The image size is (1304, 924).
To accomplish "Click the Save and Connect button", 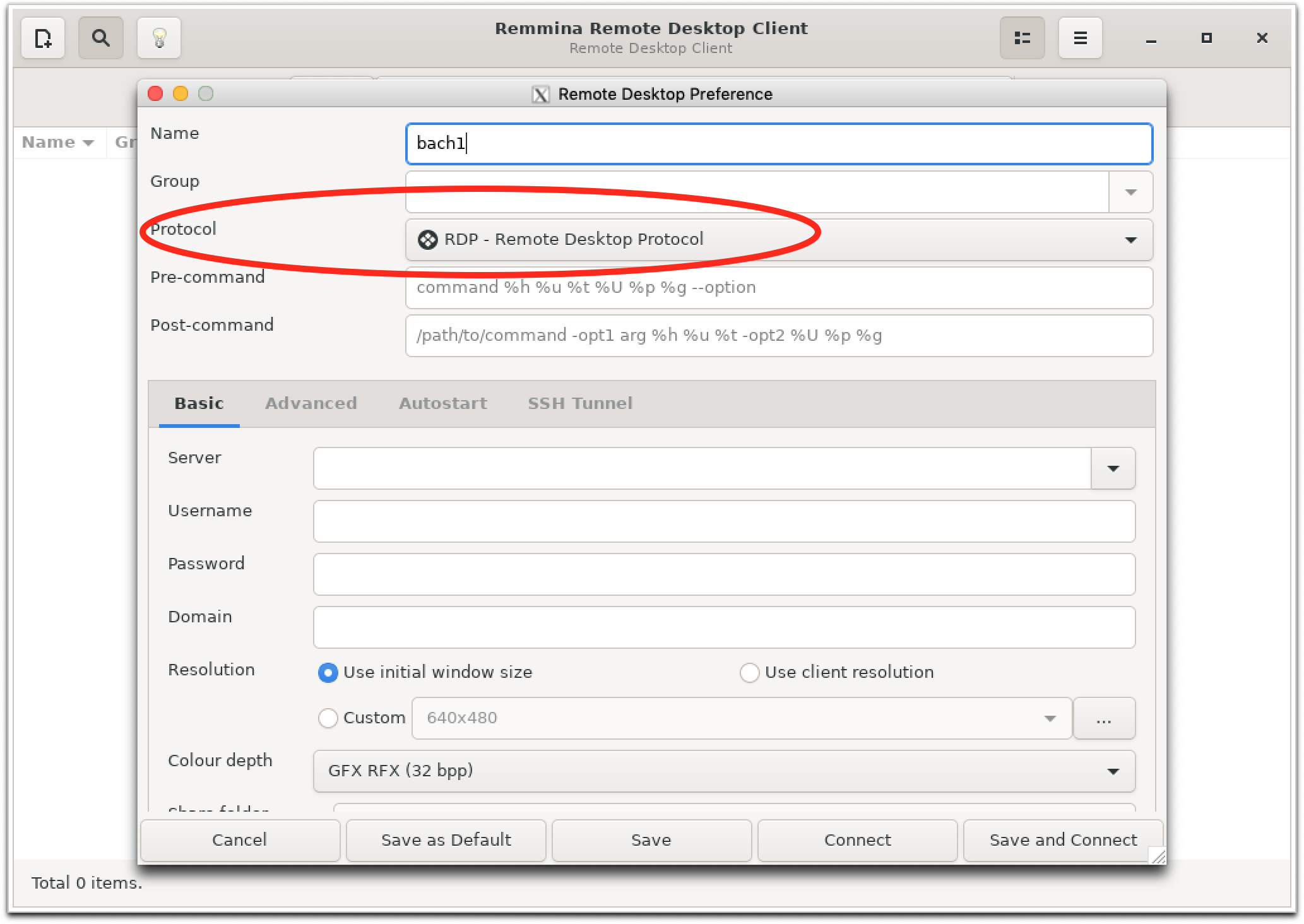I will coord(1062,840).
